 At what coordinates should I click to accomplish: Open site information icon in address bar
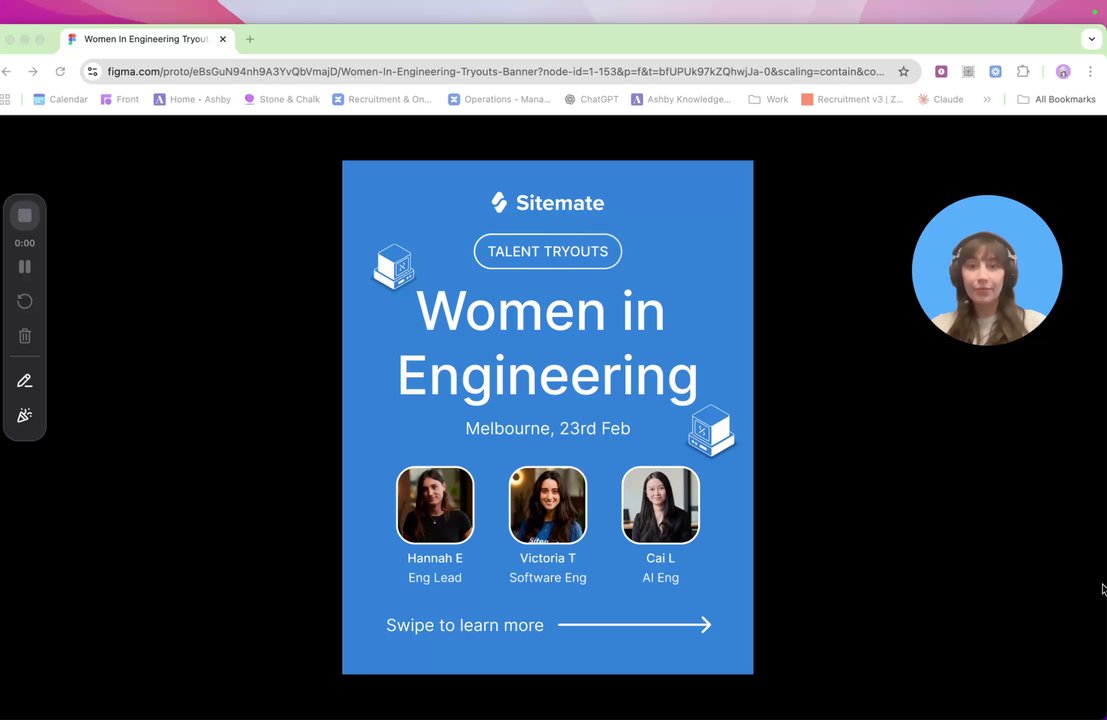(92, 71)
